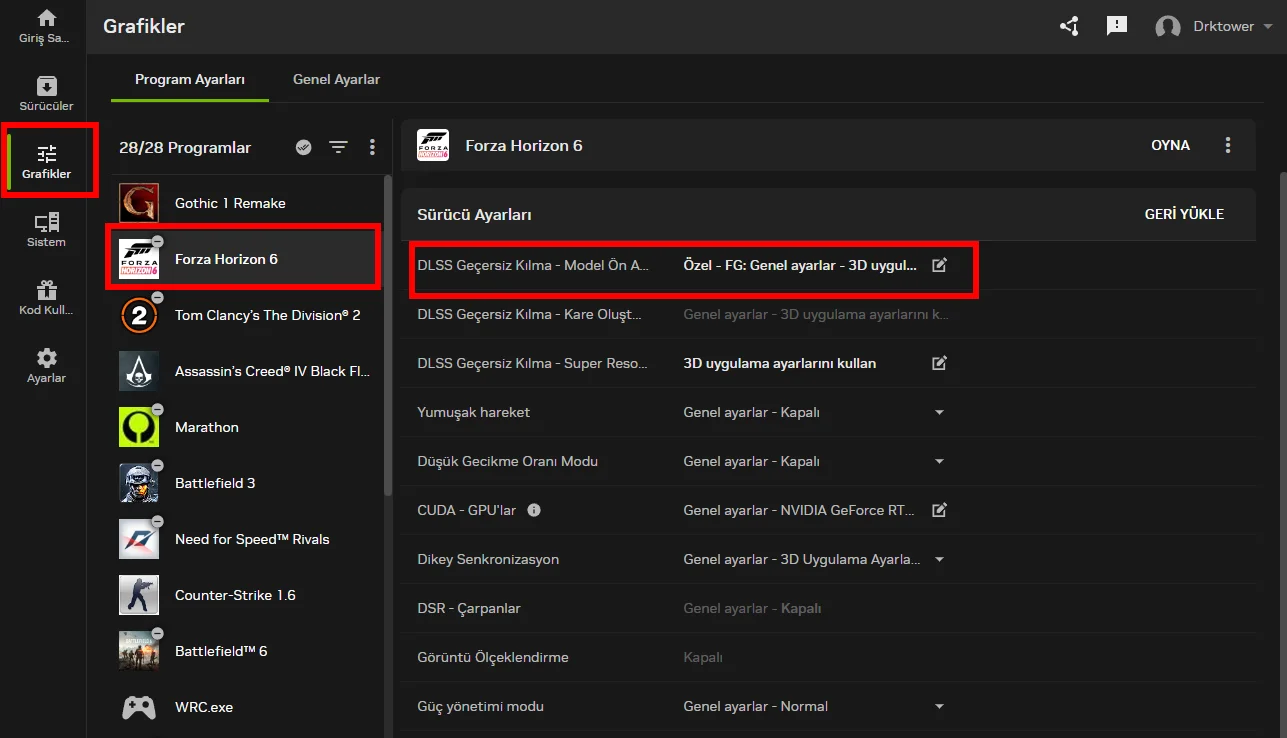The width and height of the screenshot is (1287, 738).
Task: Edit the CUDA - GPU'lar setting
Action: pyautogui.click(x=939, y=510)
